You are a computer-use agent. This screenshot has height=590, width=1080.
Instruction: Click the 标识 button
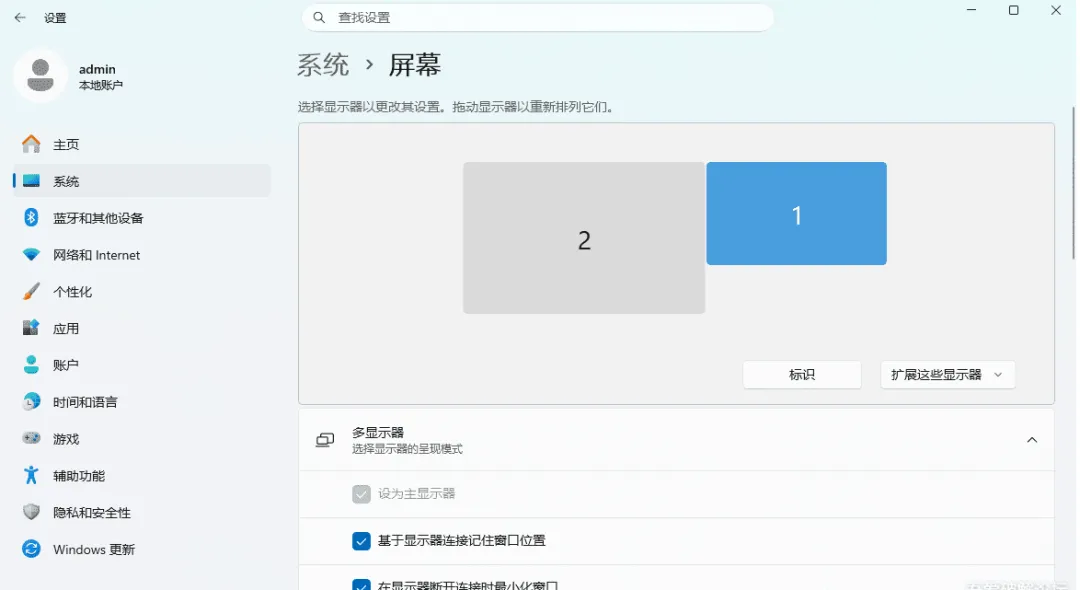[x=802, y=375]
